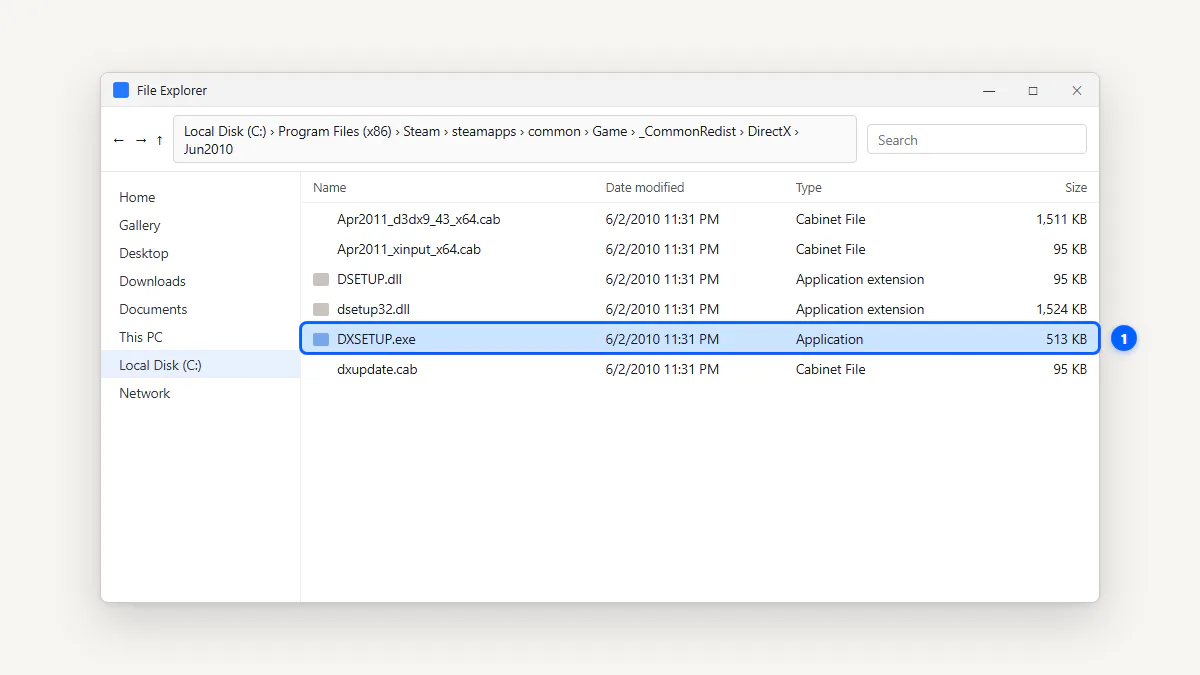Viewport: 1200px width, 675px height.
Task: Jump to Steam breadcrumb segment
Action: pos(422,131)
